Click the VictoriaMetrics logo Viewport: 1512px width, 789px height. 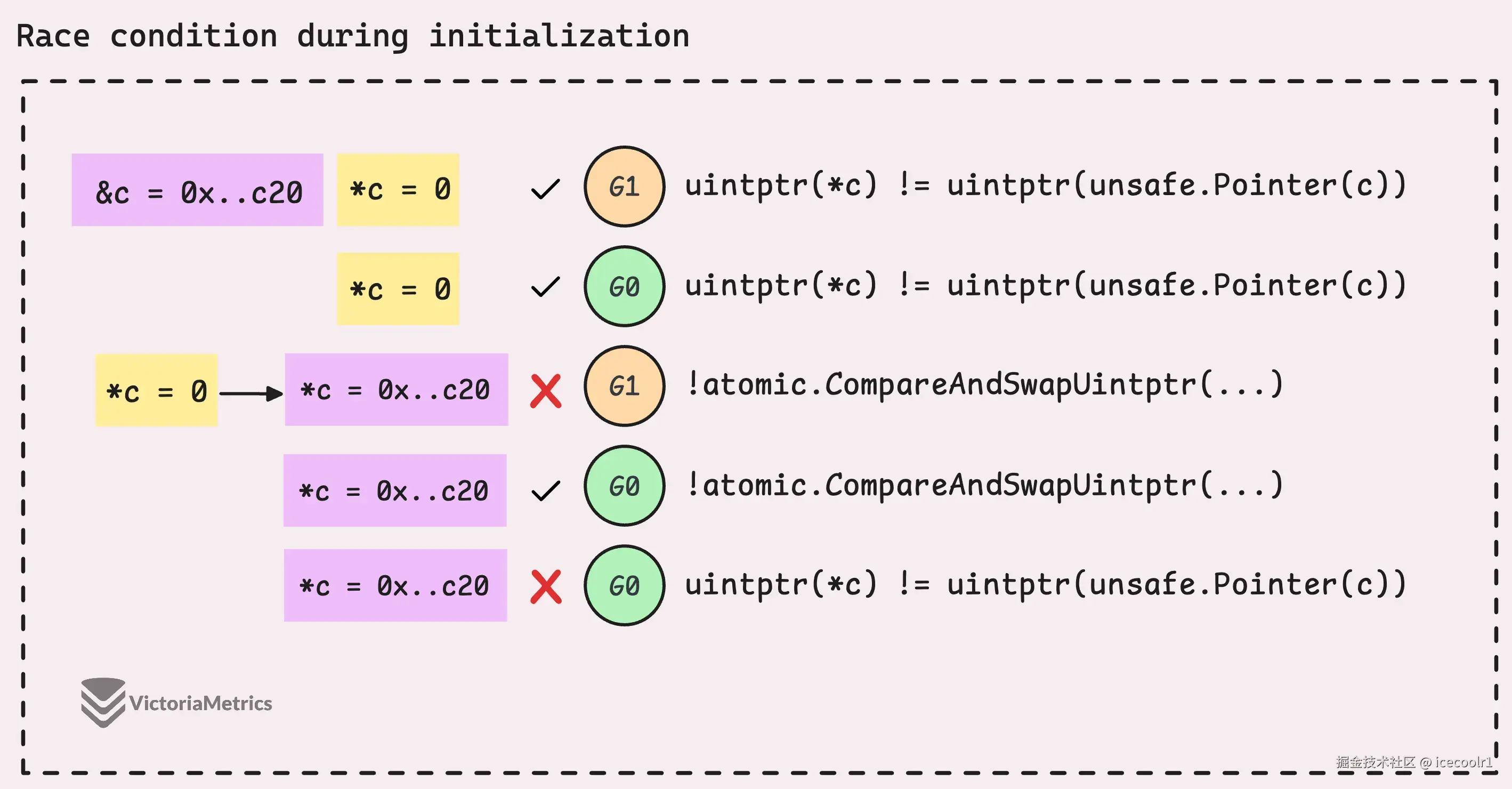point(176,703)
